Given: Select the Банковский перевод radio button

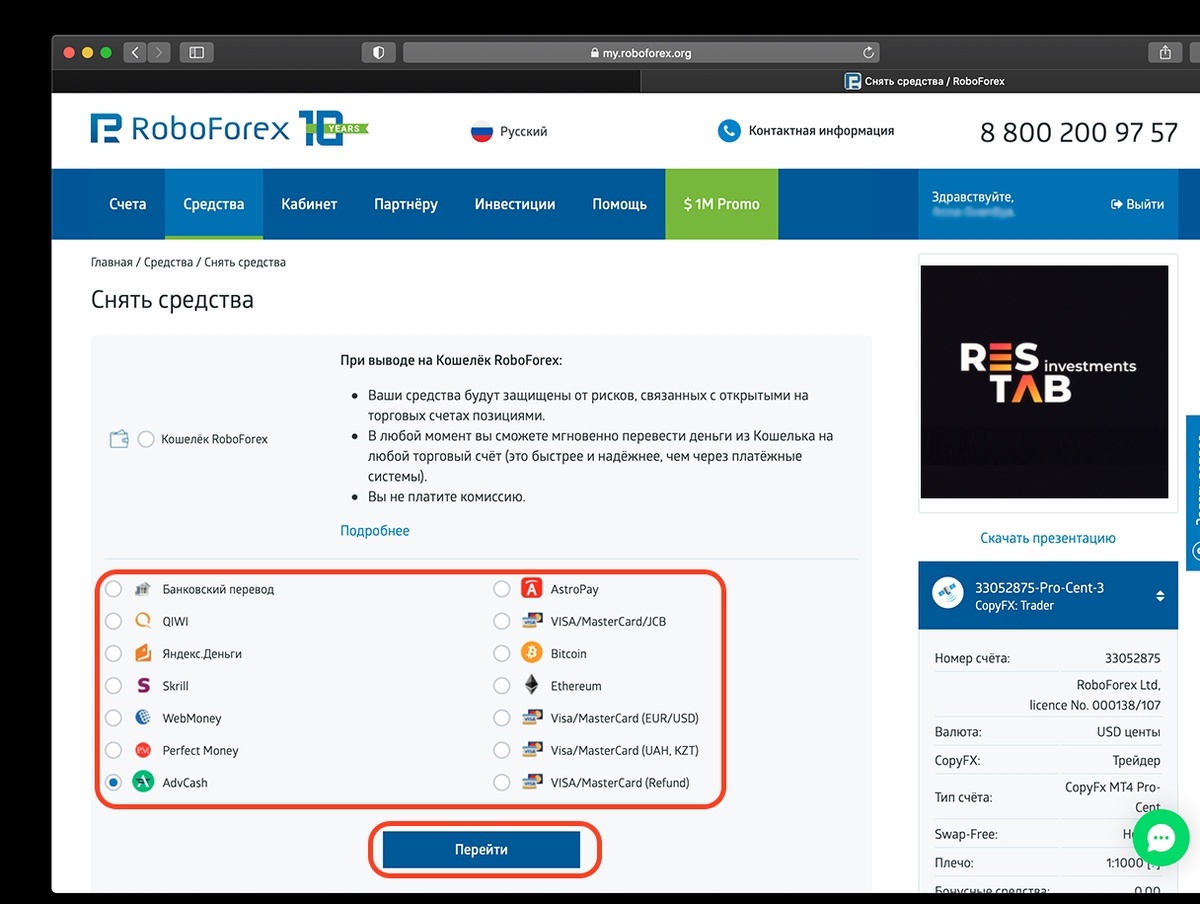Looking at the screenshot, I should coord(114,589).
